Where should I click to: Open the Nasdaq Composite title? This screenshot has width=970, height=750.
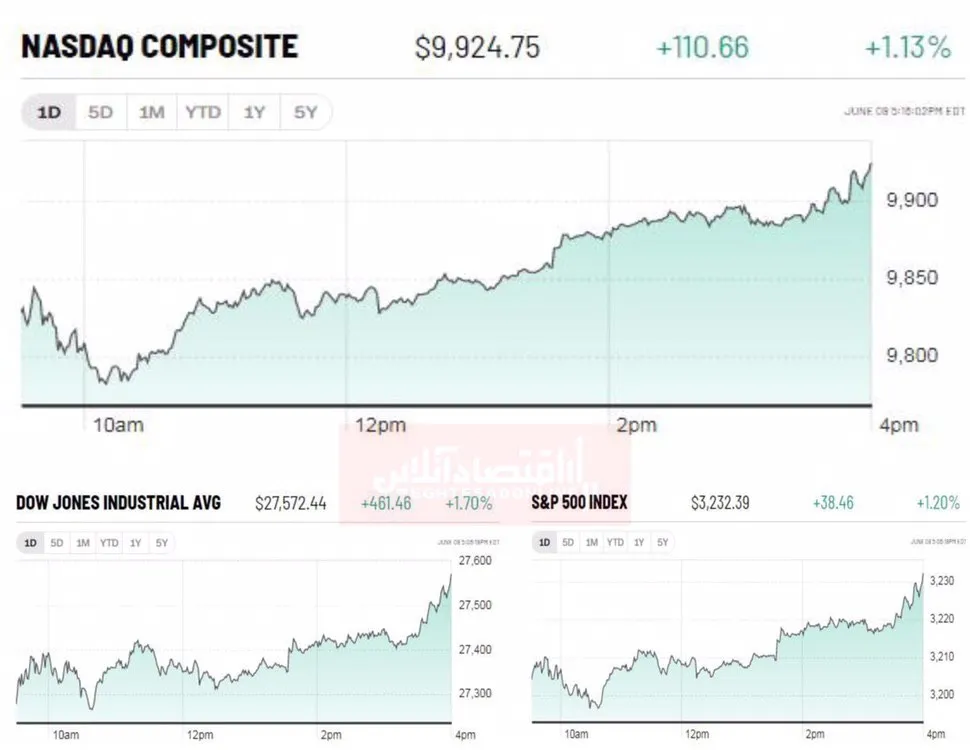[160, 46]
